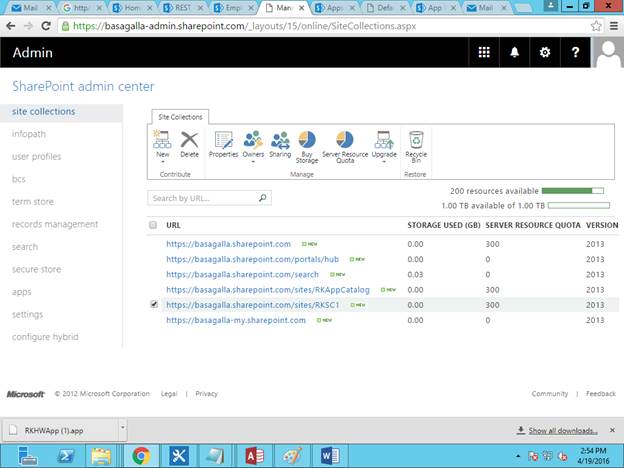Go to term store in the left nav
This screenshot has height=468, width=624.
click(x=33, y=201)
